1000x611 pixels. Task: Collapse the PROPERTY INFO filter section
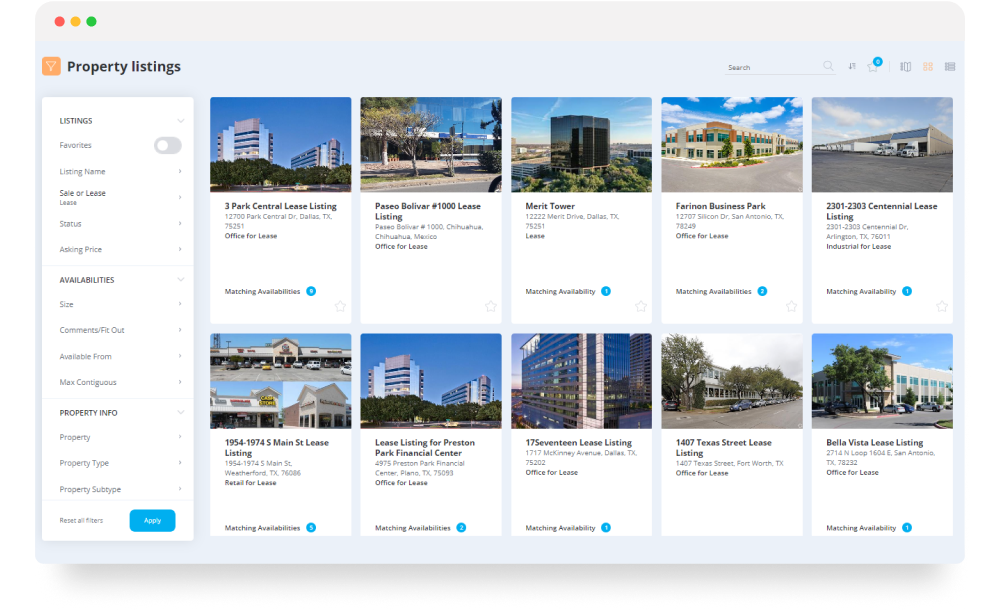(180, 413)
